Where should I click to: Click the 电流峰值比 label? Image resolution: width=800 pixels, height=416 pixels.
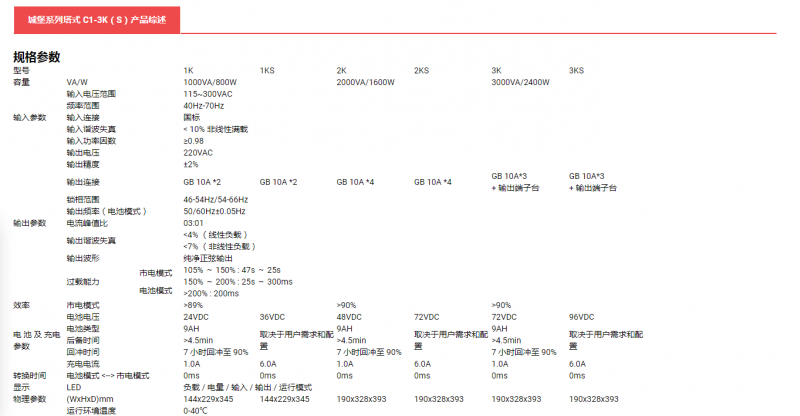(87, 223)
